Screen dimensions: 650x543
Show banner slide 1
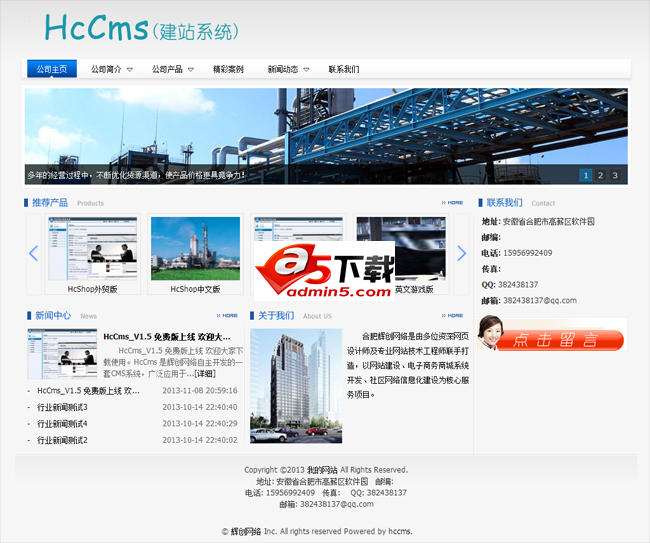click(x=585, y=175)
